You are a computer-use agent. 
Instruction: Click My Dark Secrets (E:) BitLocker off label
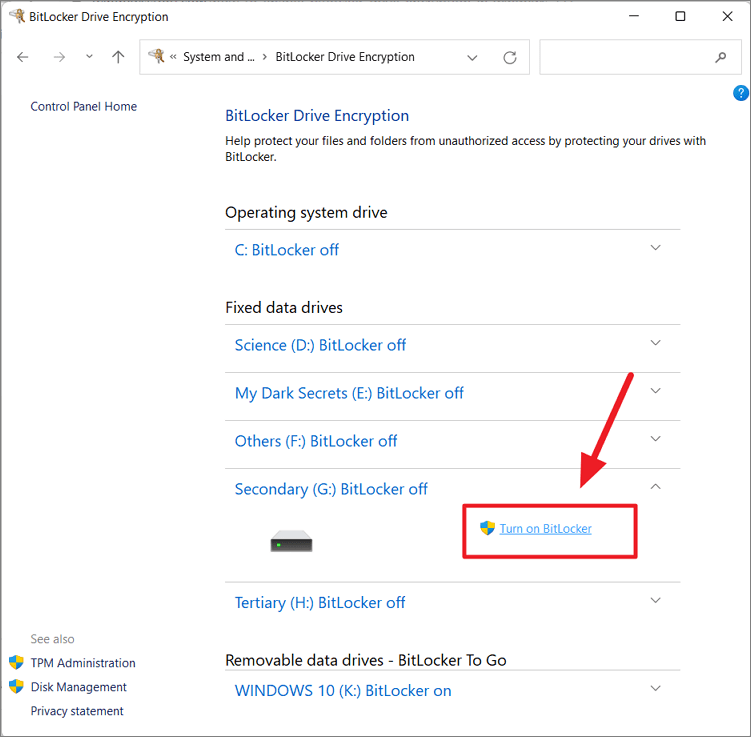pyautogui.click(x=349, y=393)
